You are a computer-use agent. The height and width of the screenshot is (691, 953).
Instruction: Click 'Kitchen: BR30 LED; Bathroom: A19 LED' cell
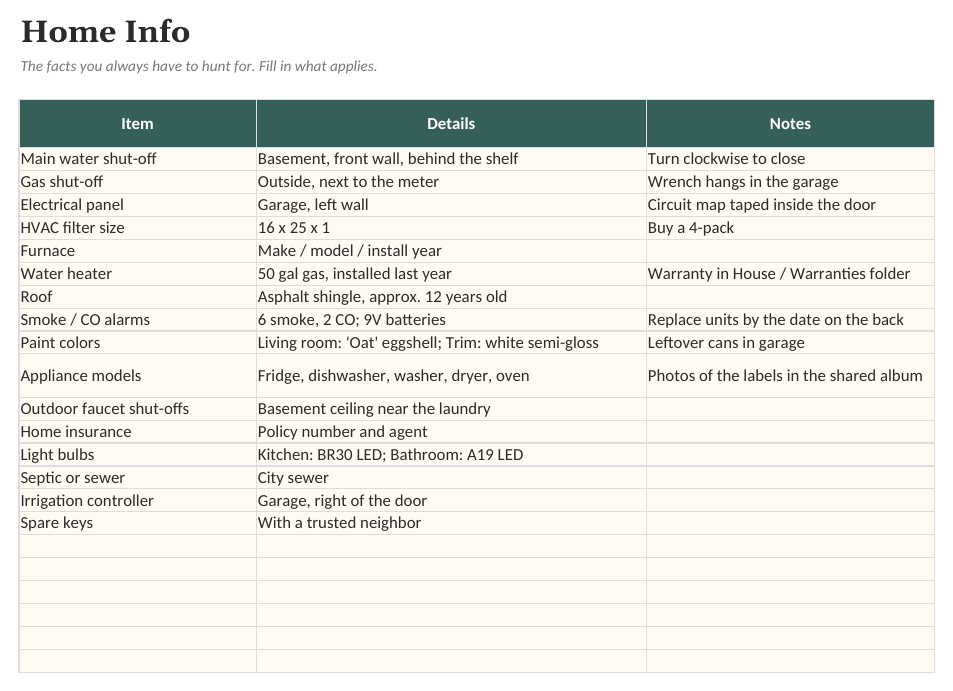[451, 455]
